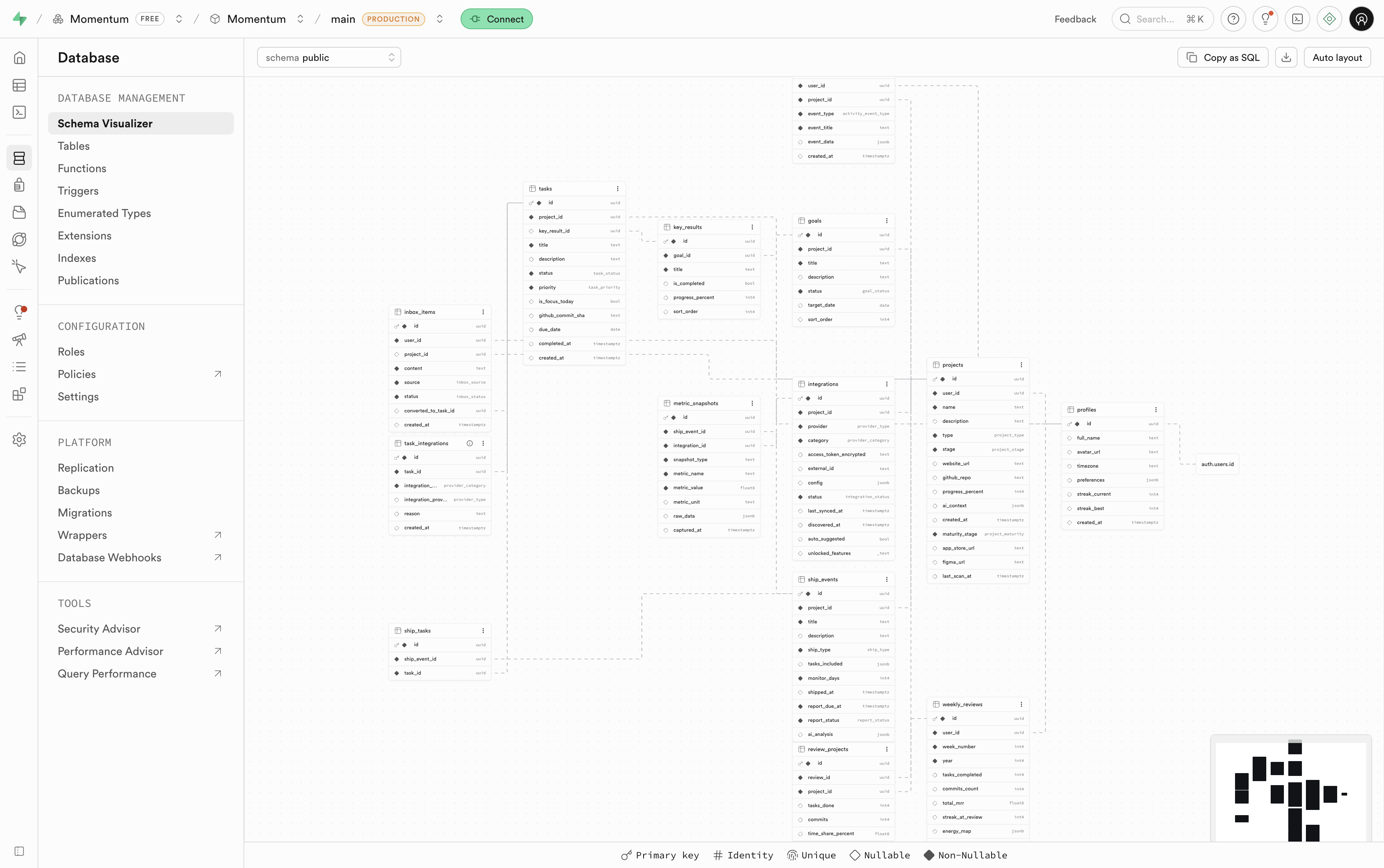Open inline SQL editor icon in top bar
This screenshot has height=868, width=1384.
click(x=1297, y=19)
